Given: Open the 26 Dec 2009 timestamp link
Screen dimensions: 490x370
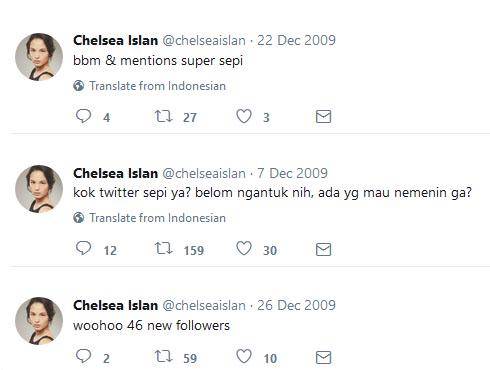Looking at the screenshot, I should 296,305.
